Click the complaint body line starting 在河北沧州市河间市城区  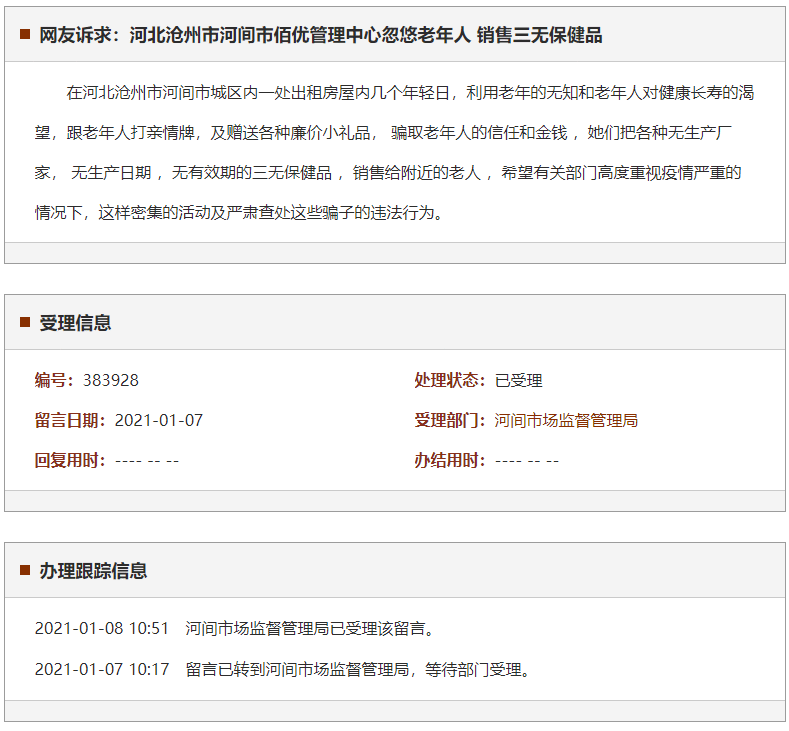[x=410, y=93]
